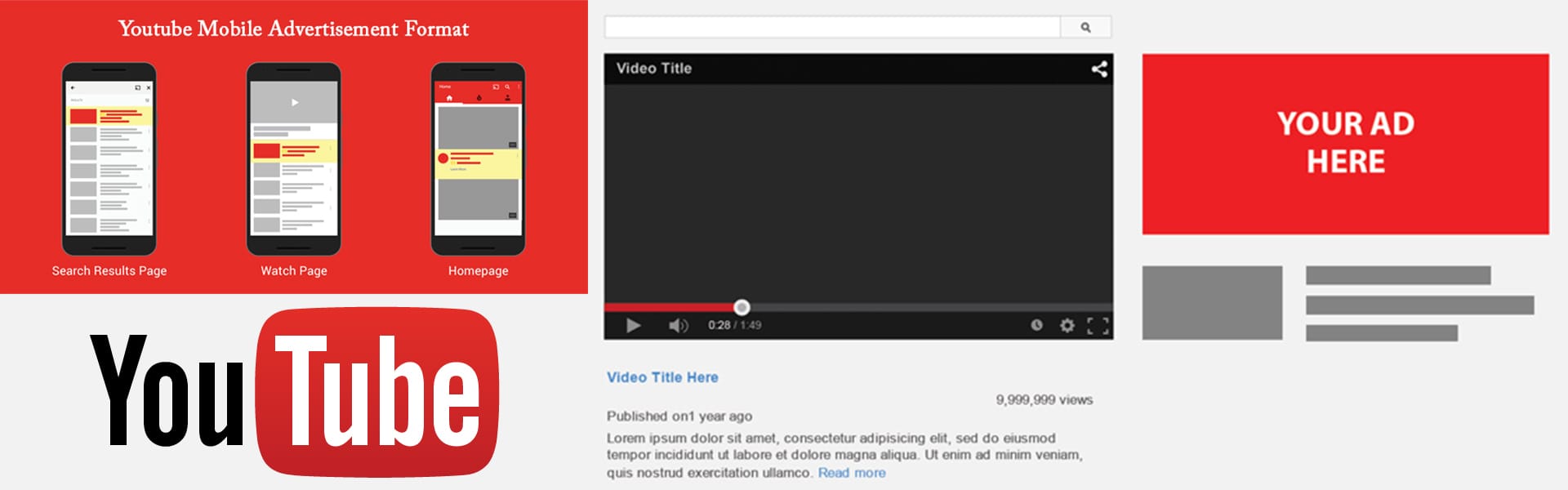Open player settings gear icon
The width and height of the screenshot is (1568, 490).
click(1067, 325)
